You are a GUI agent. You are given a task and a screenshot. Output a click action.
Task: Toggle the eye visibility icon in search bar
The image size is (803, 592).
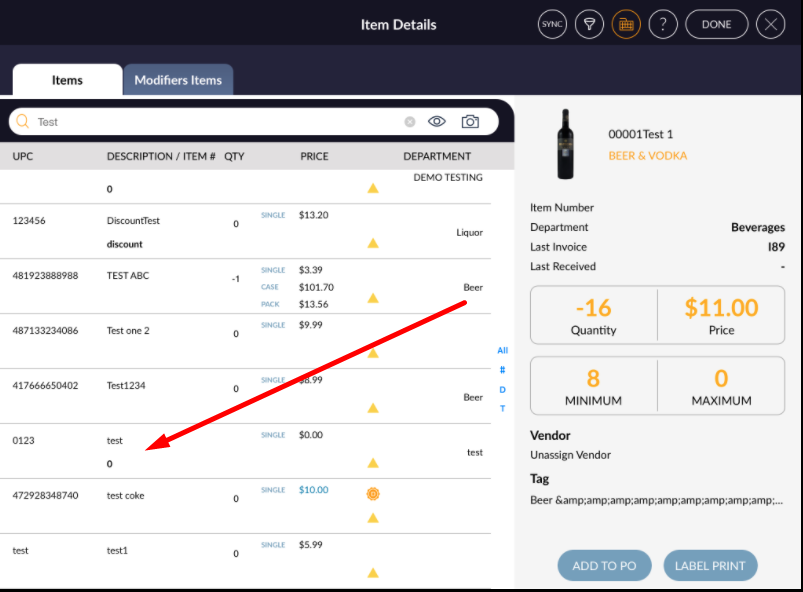(437, 122)
